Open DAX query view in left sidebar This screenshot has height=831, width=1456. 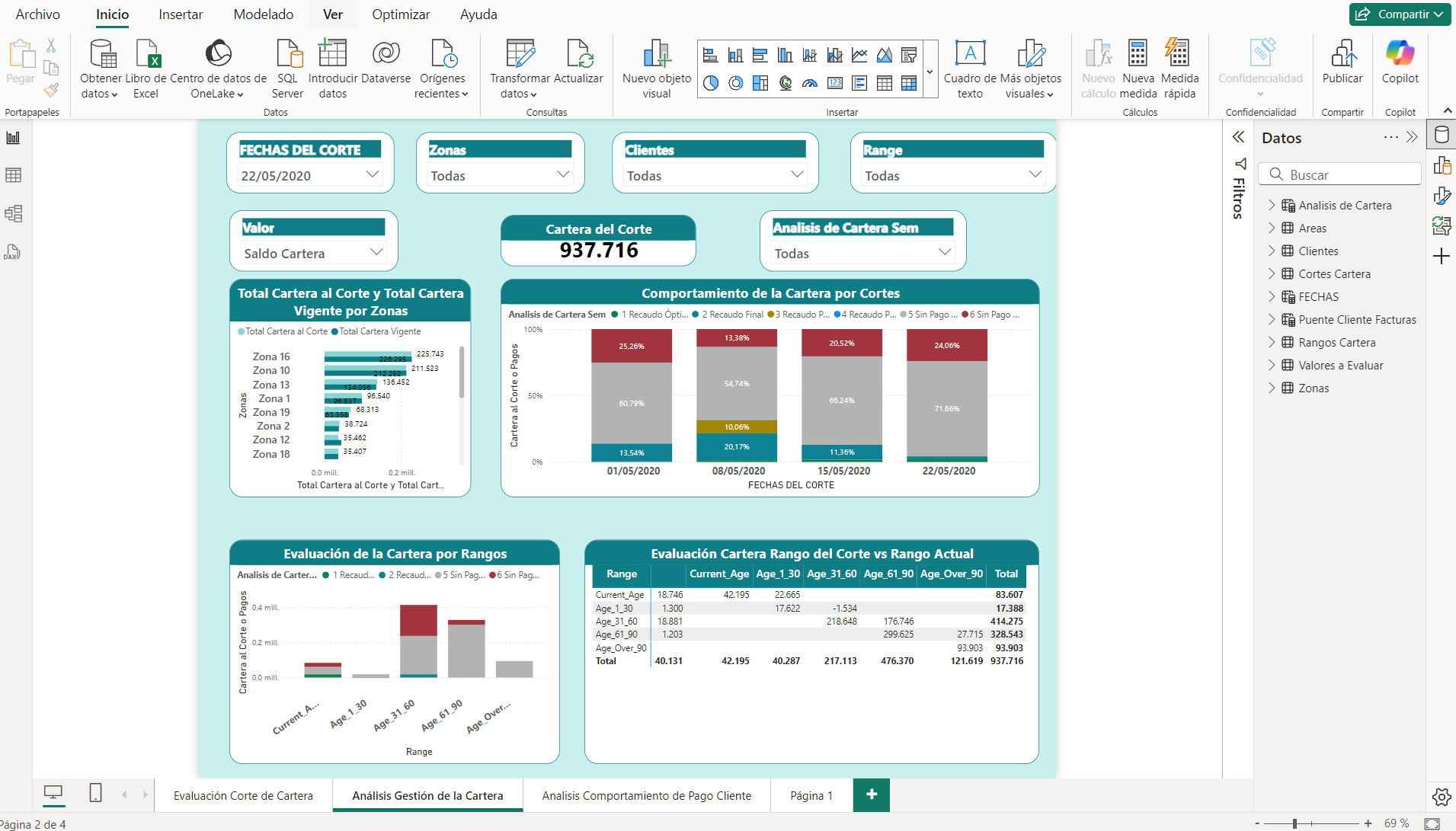point(13,252)
